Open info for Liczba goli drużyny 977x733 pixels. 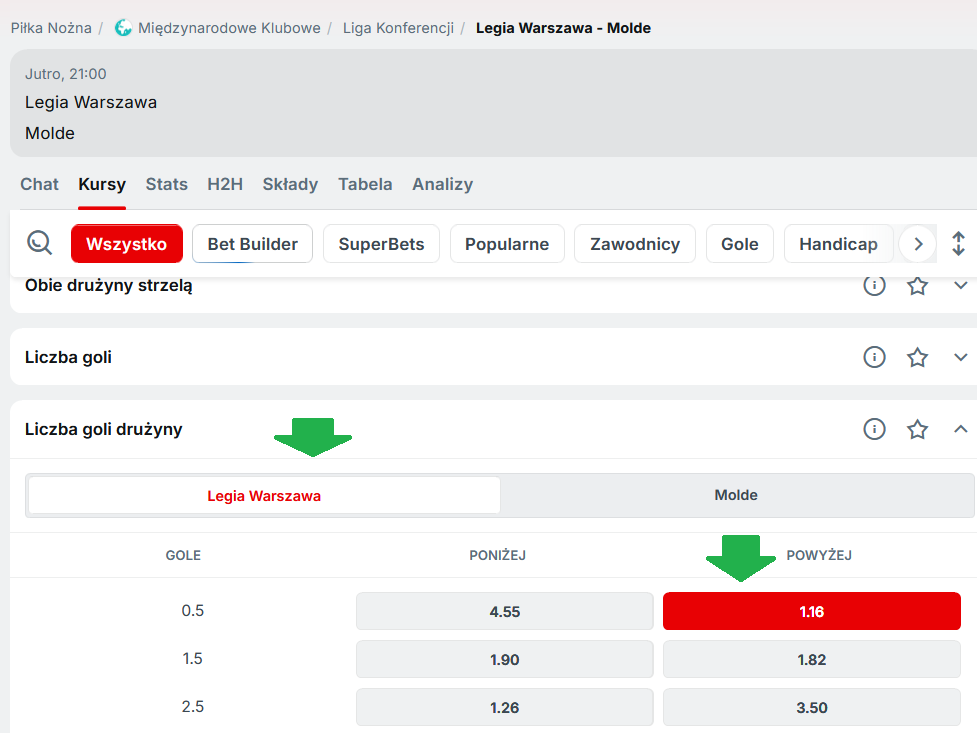(x=874, y=429)
